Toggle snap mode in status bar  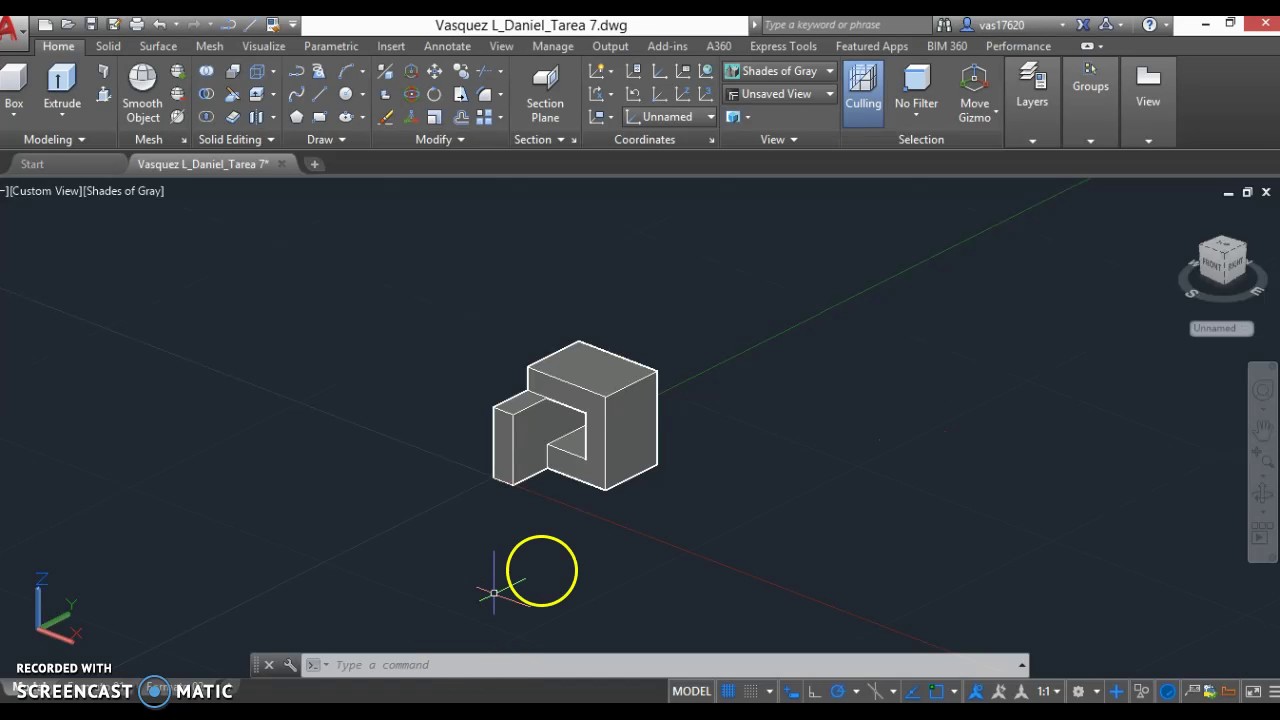pyautogui.click(x=751, y=691)
